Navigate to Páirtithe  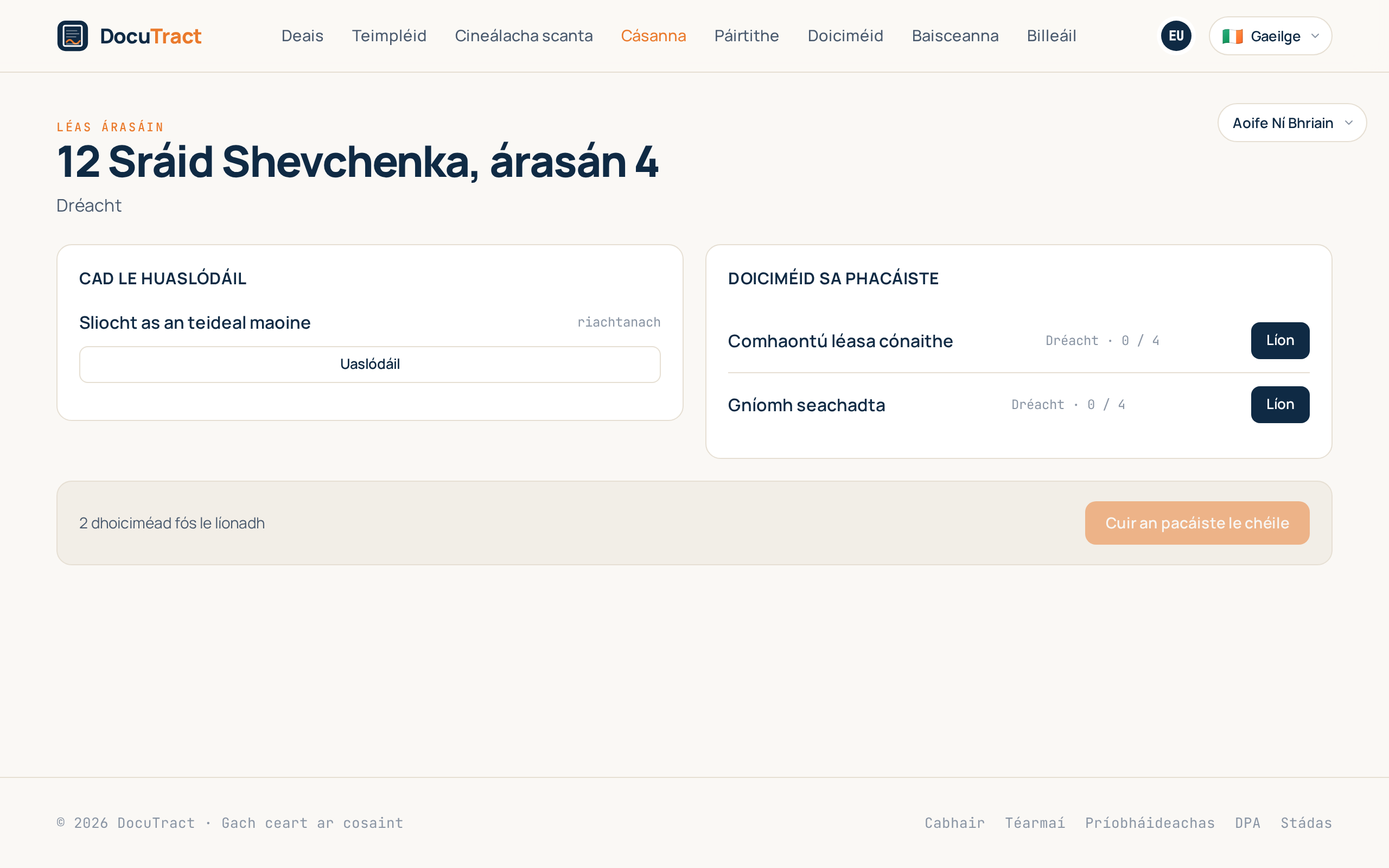(747, 36)
